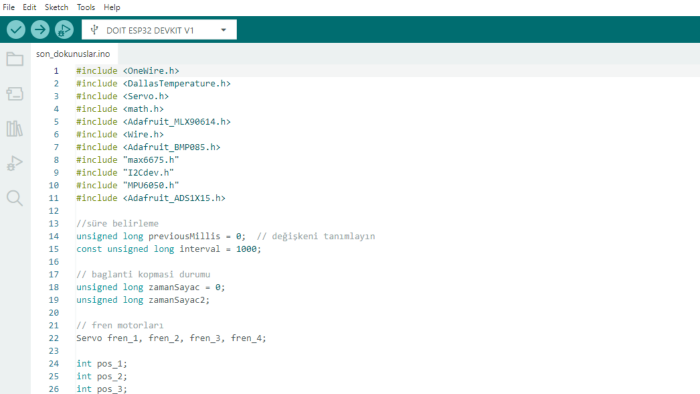
Task: Select the son_dokunuslar.ino tab
Action: pos(73,54)
